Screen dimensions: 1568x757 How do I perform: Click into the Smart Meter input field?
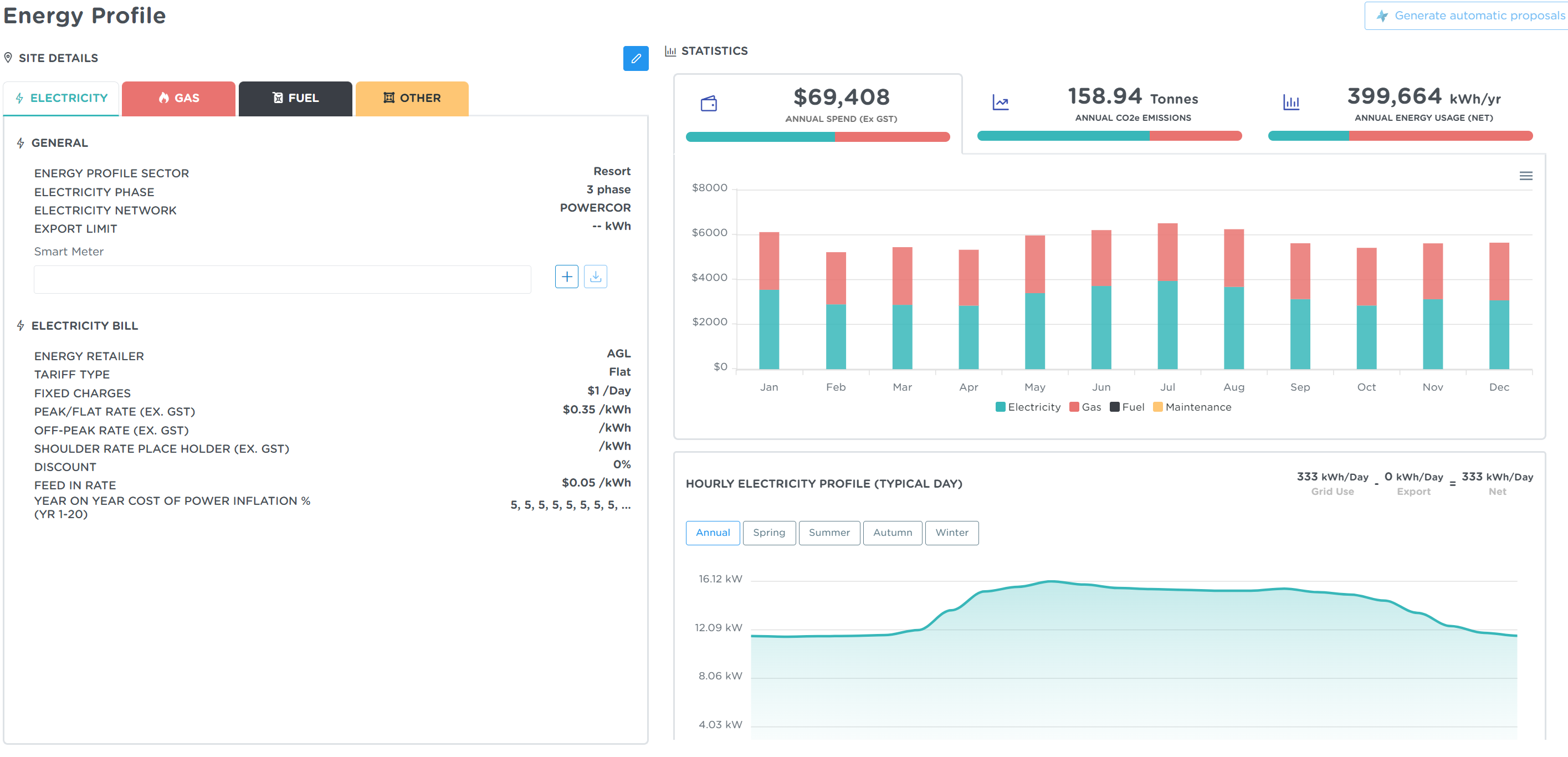(283, 279)
